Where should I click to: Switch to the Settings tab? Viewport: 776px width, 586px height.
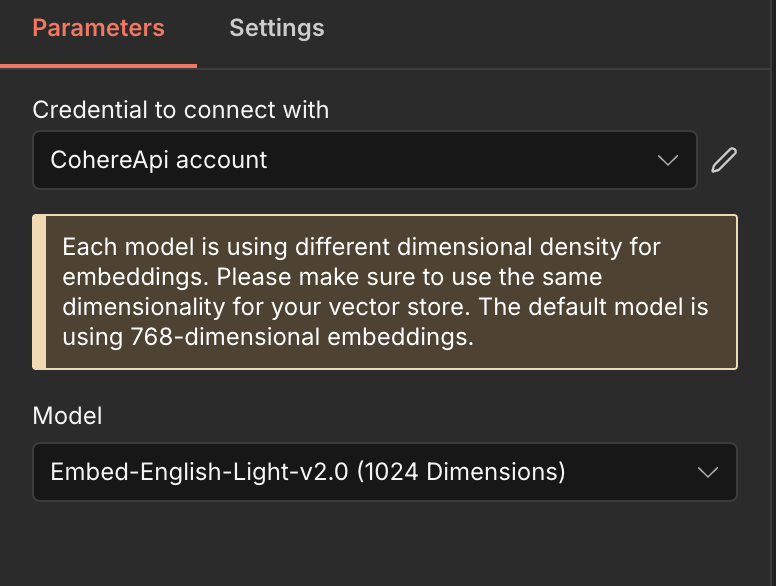pos(277,28)
